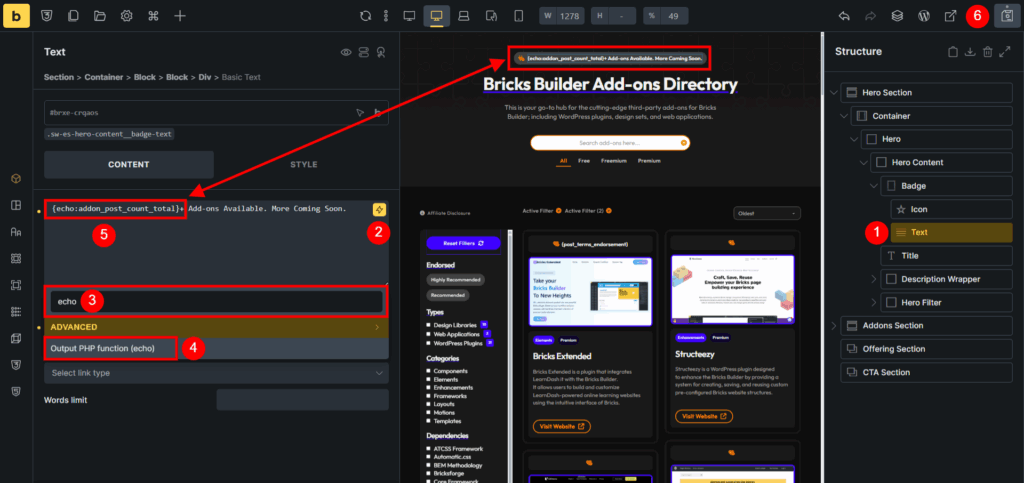The width and height of the screenshot is (1024, 483).
Task: Select the Freemium filter tab
Action: click(x=614, y=161)
